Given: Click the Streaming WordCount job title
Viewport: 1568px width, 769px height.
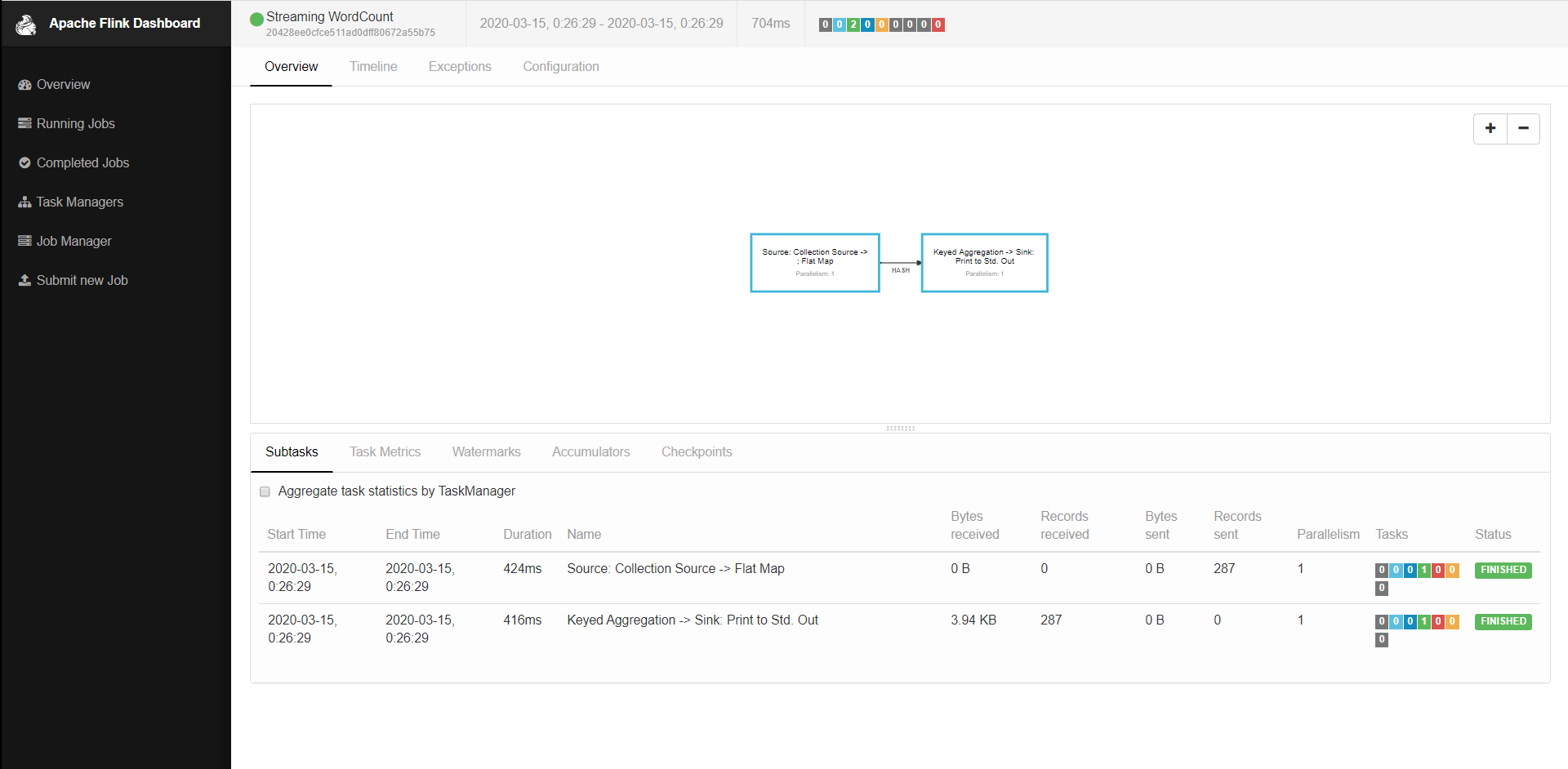Looking at the screenshot, I should coord(329,16).
